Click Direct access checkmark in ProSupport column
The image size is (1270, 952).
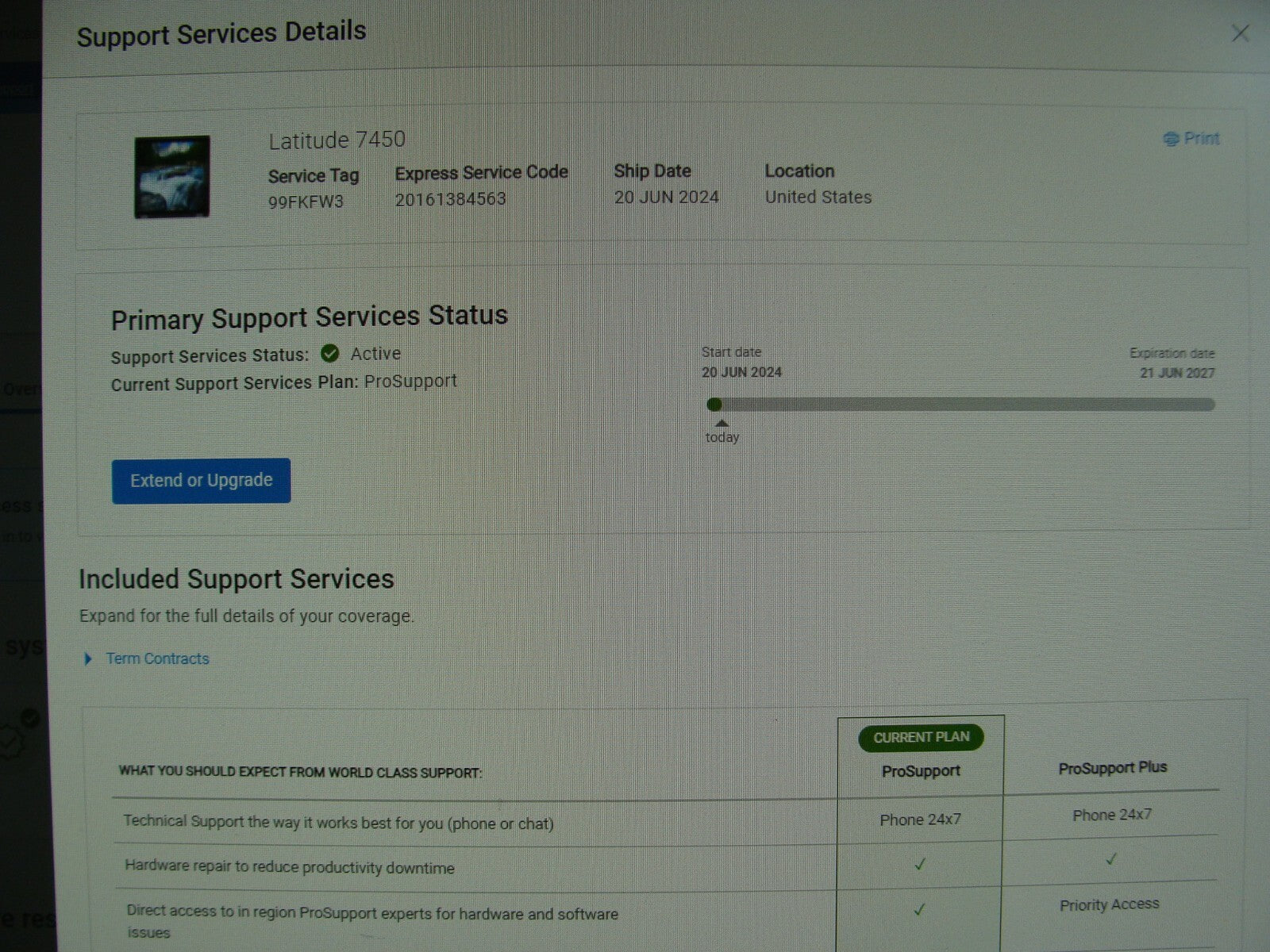[919, 910]
